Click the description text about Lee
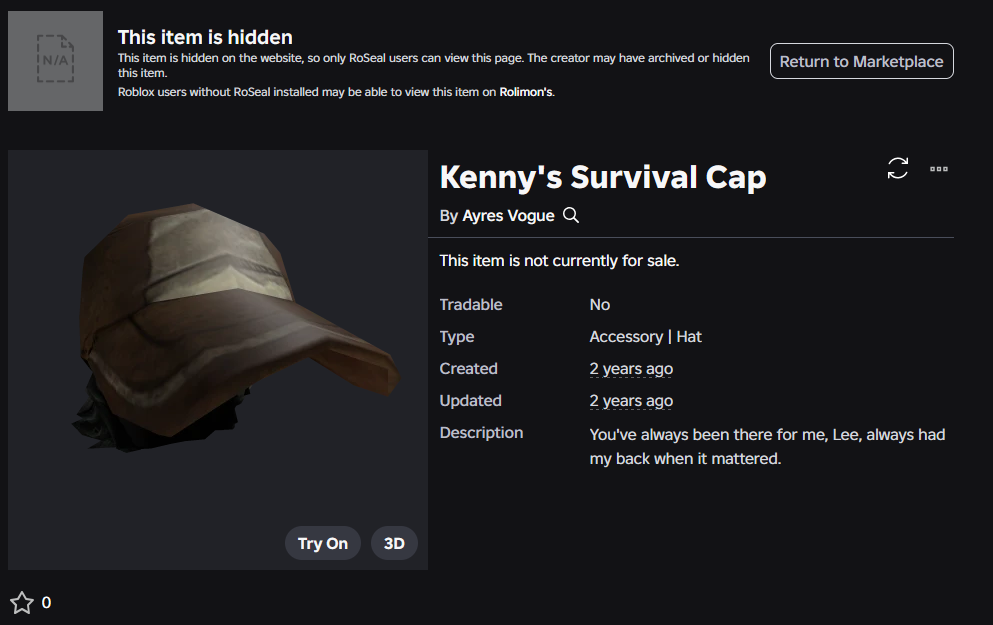 (x=767, y=446)
